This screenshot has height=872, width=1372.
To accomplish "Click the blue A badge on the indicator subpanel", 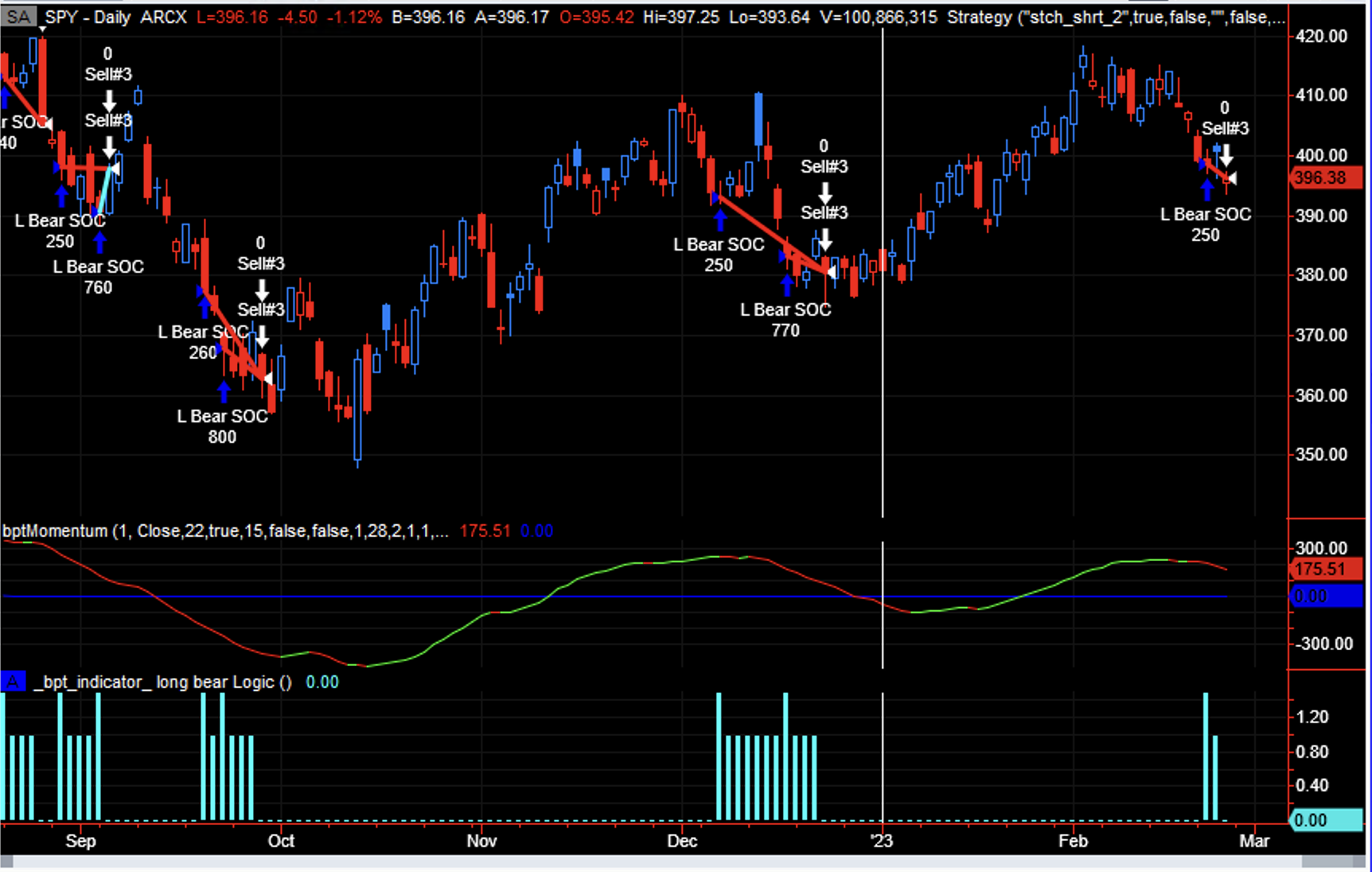I will (13, 682).
